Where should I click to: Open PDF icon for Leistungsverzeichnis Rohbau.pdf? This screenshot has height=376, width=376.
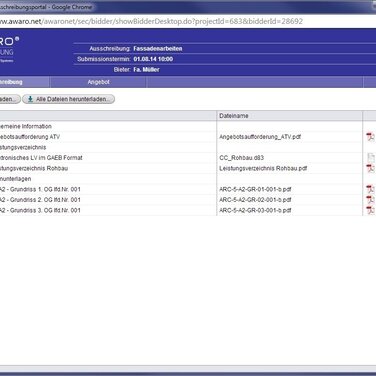pyautogui.click(x=370, y=168)
